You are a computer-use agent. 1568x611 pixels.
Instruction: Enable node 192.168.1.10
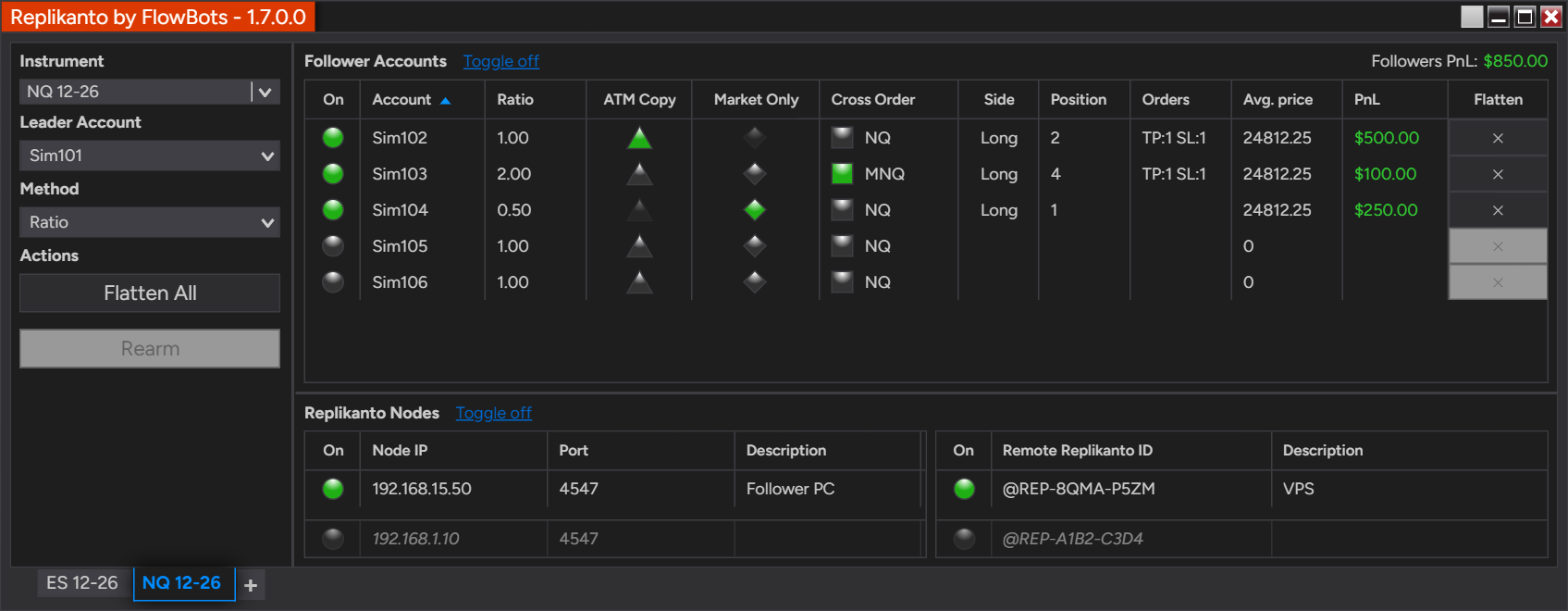tap(333, 539)
